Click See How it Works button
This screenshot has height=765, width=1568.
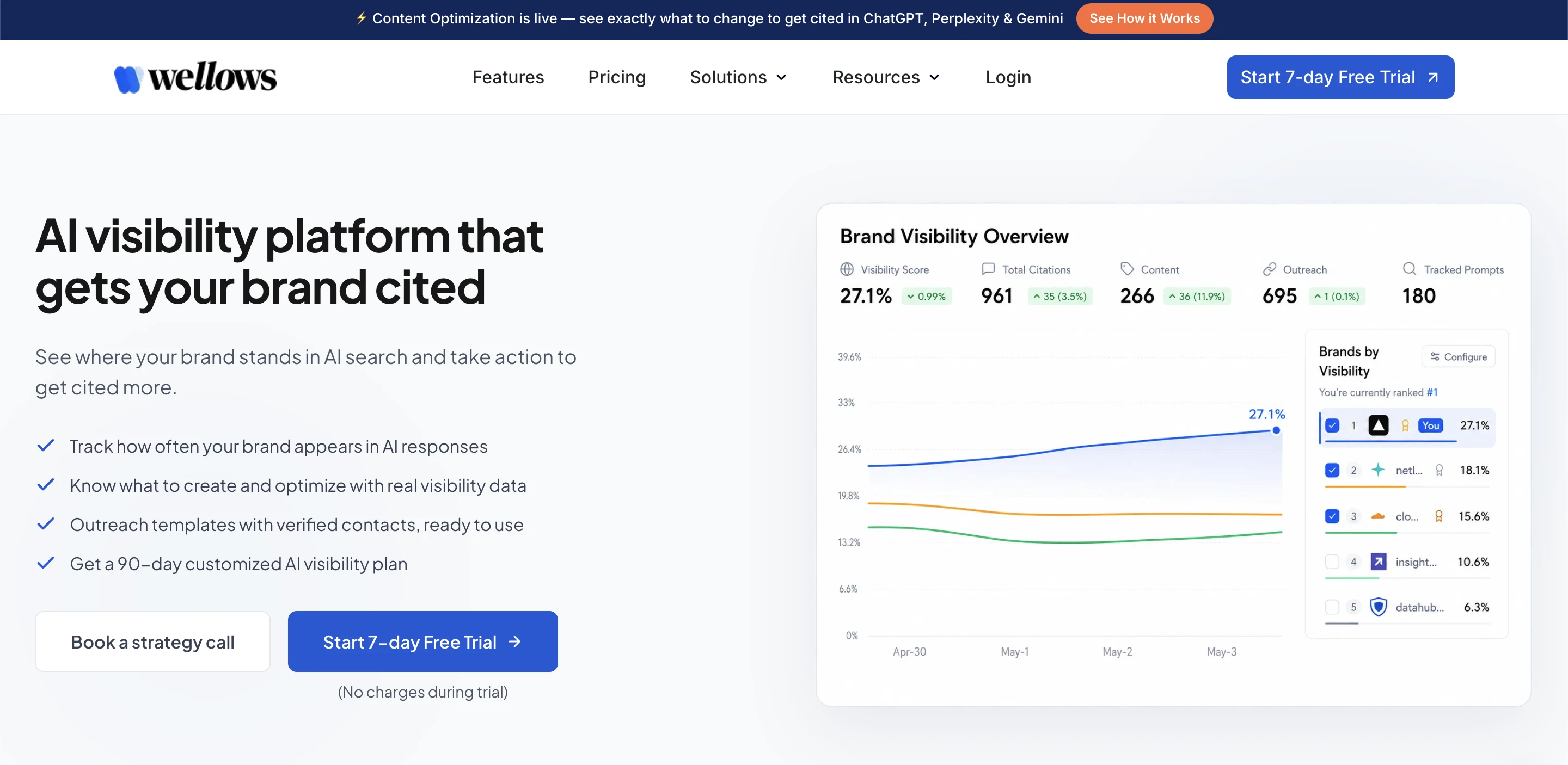1144,18
